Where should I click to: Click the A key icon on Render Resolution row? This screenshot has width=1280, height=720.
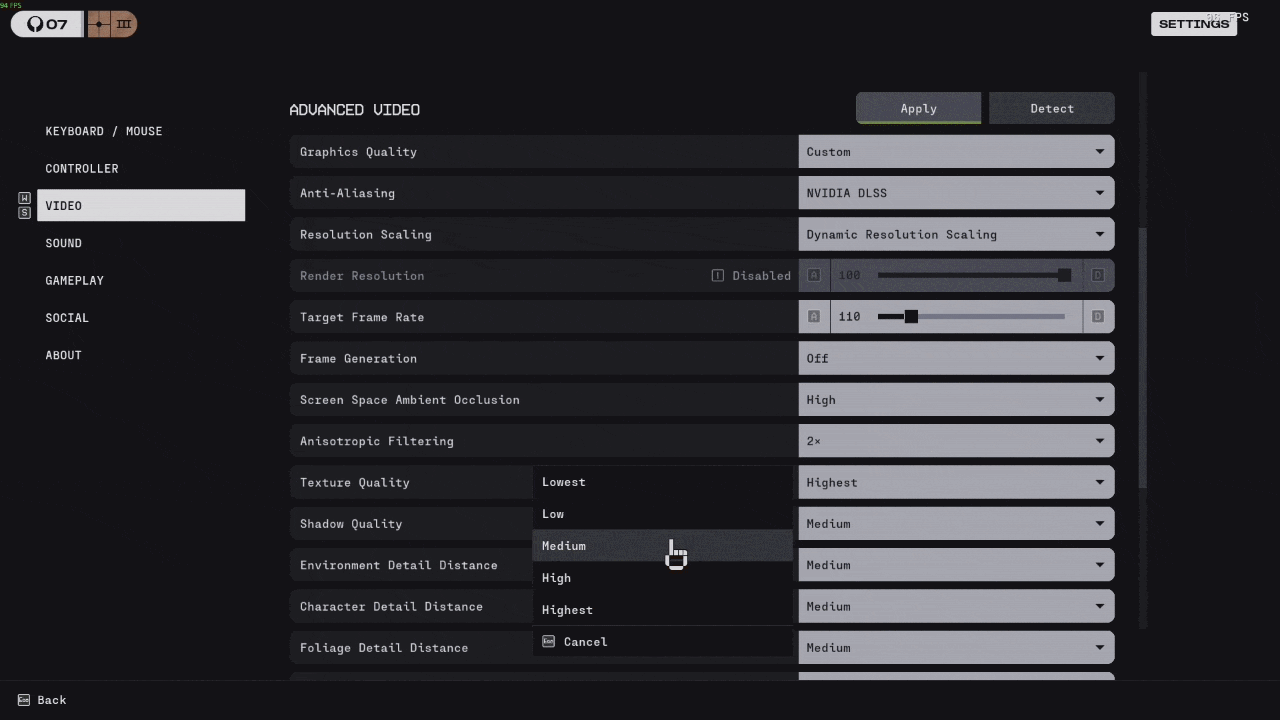point(813,275)
